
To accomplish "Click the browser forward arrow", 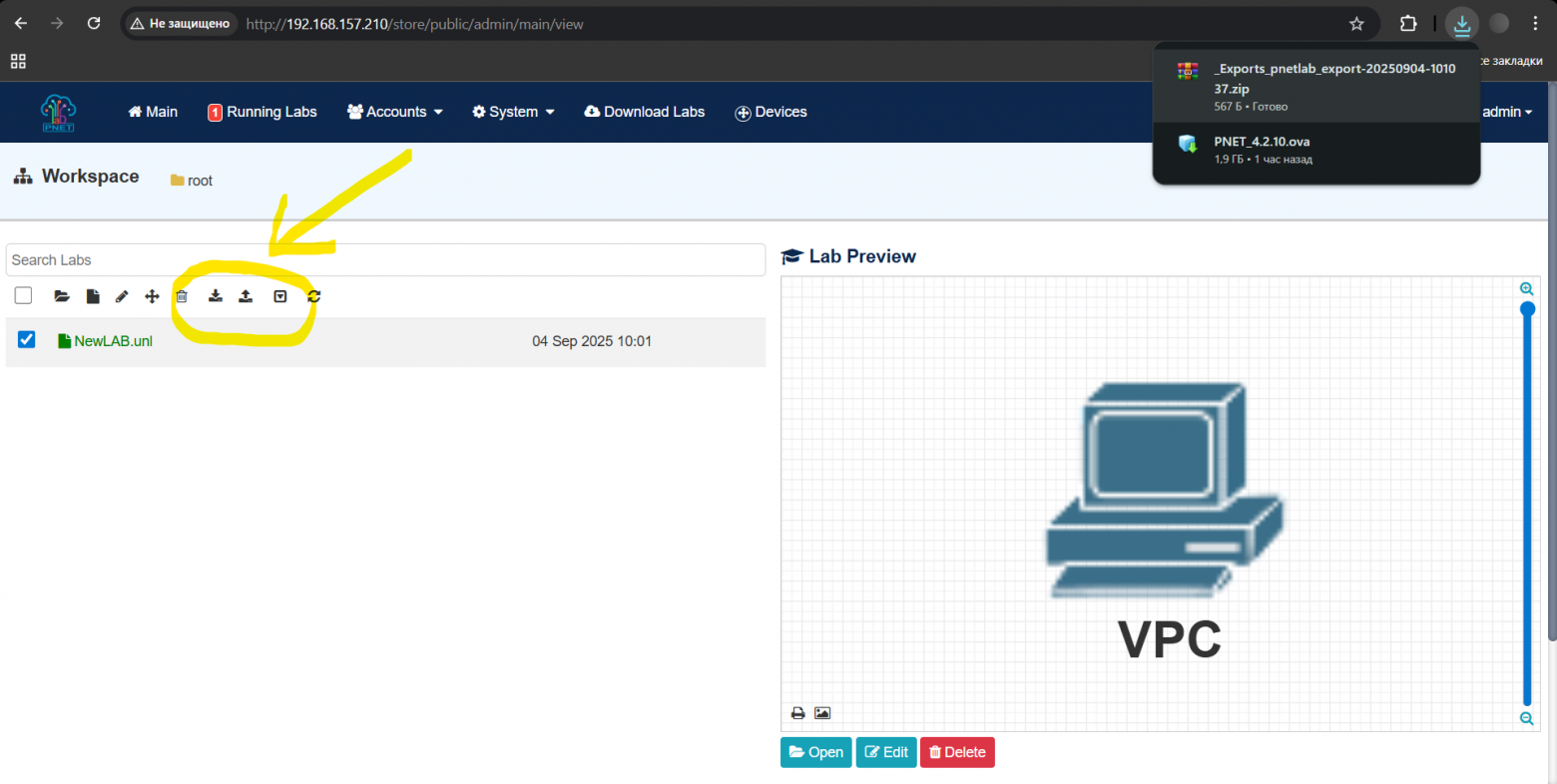I will tap(57, 23).
